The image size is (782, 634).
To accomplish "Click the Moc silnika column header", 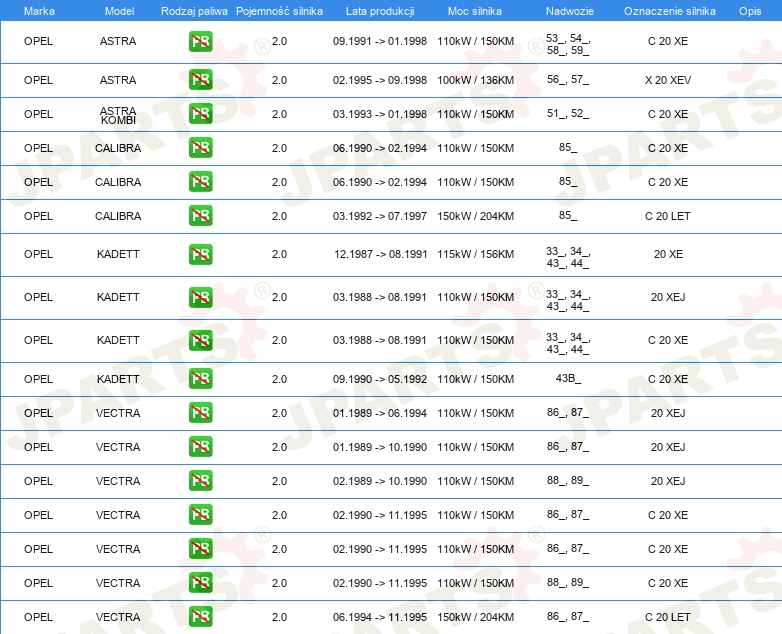I will click(475, 11).
